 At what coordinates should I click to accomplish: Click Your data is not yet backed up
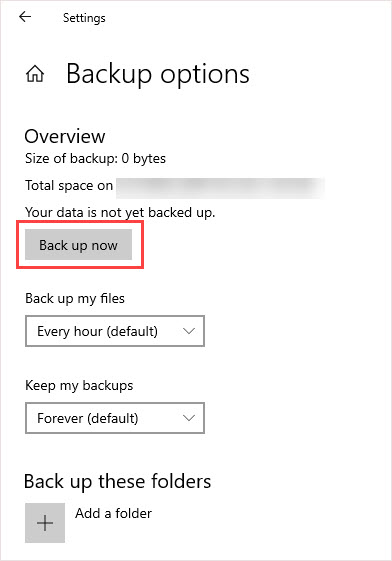pos(120,213)
